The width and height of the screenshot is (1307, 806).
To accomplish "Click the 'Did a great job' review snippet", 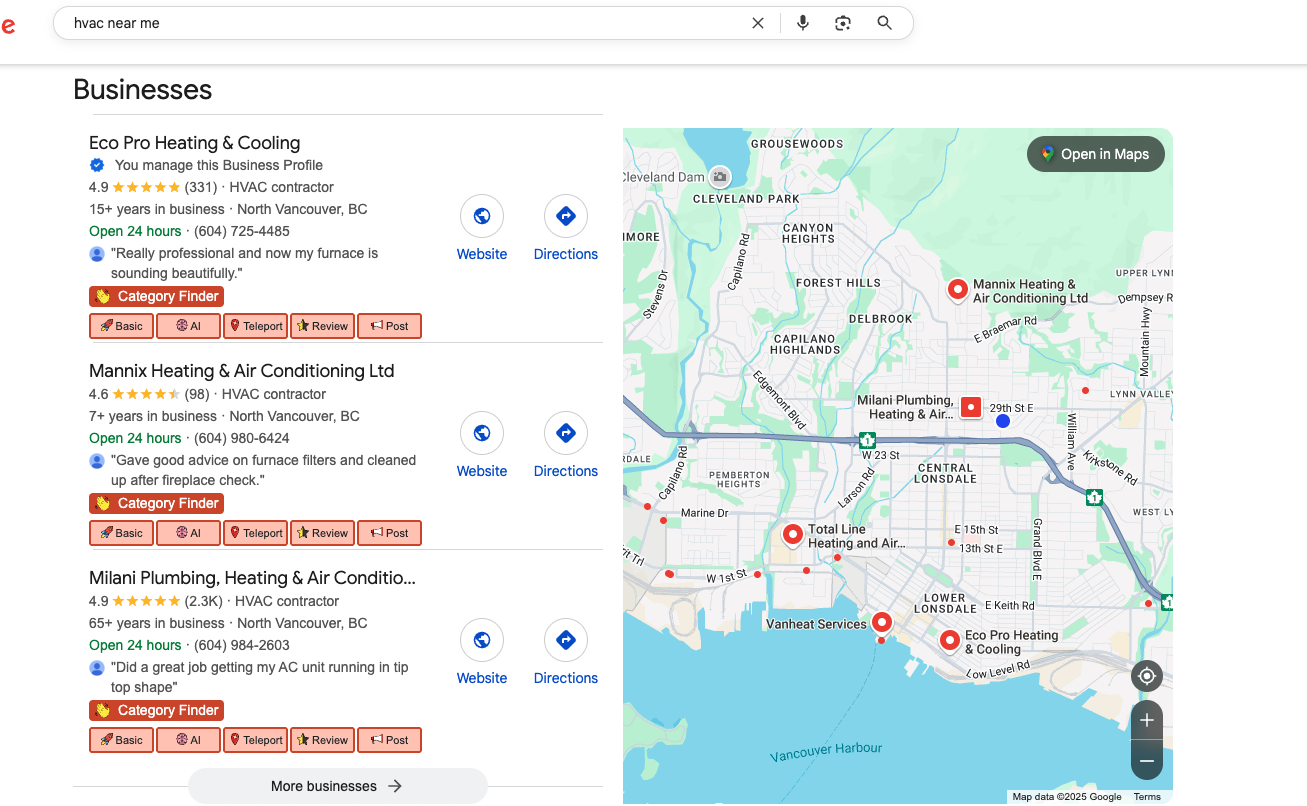I will [260, 677].
